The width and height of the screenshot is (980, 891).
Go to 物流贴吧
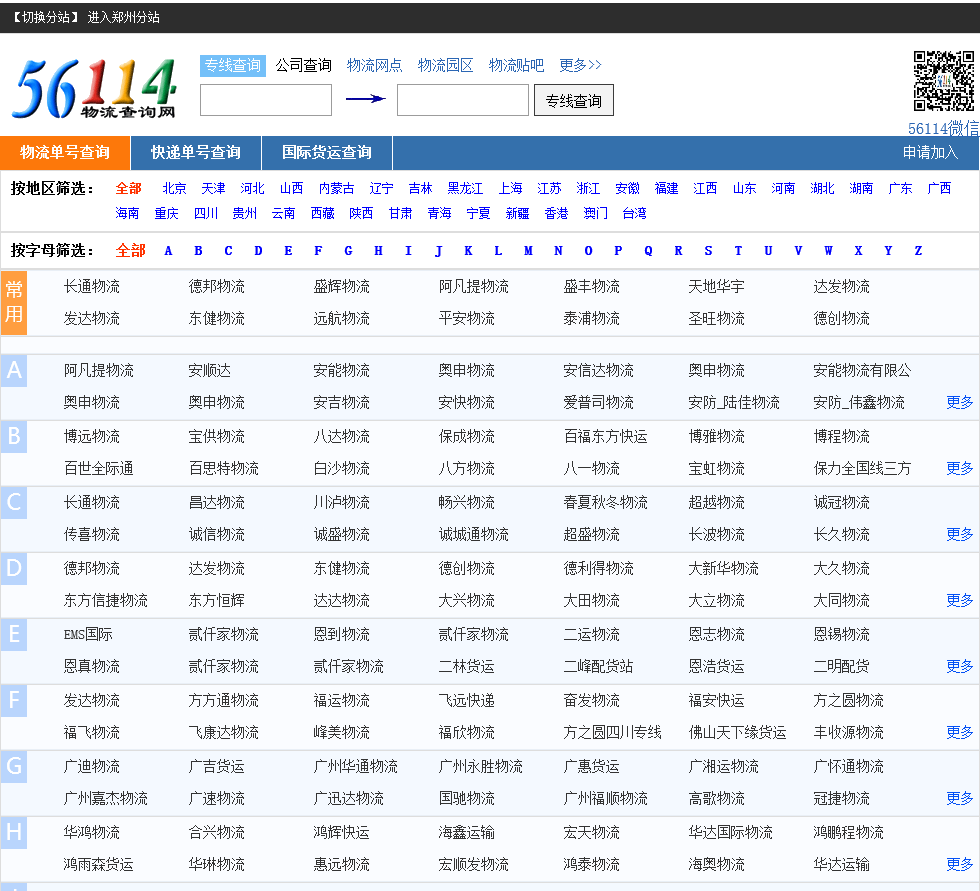pyautogui.click(x=516, y=65)
